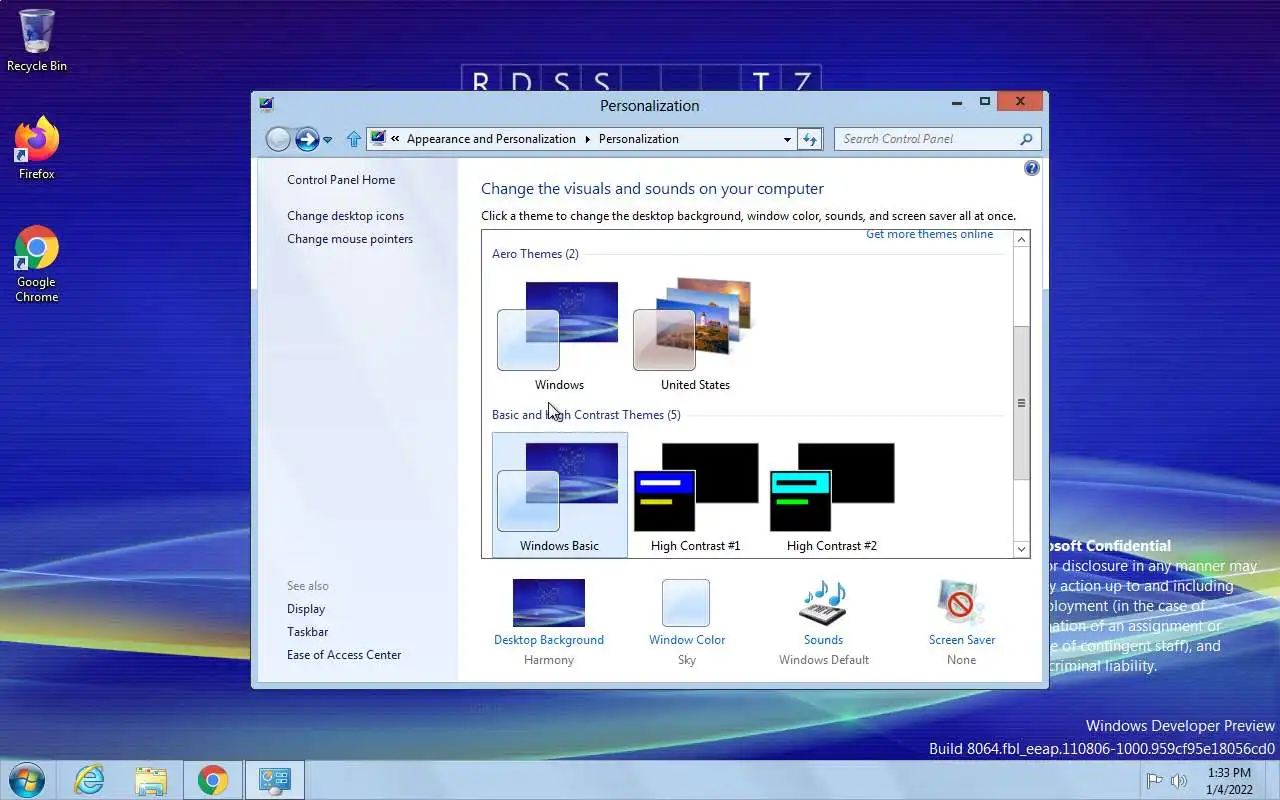This screenshot has height=800, width=1280.
Task: Open the Screen Saver icon
Action: [x=961, y=603]
